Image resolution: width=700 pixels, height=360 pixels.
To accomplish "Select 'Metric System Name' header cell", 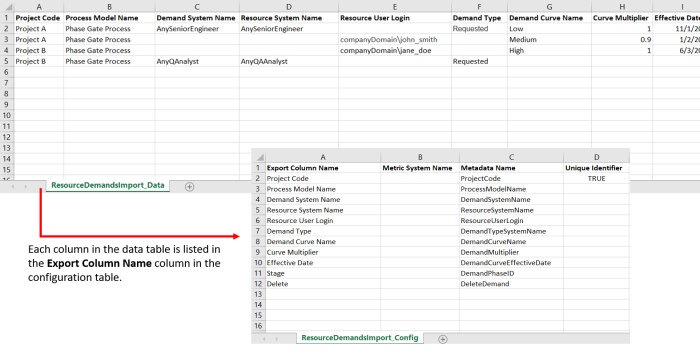I will point(420,168).
